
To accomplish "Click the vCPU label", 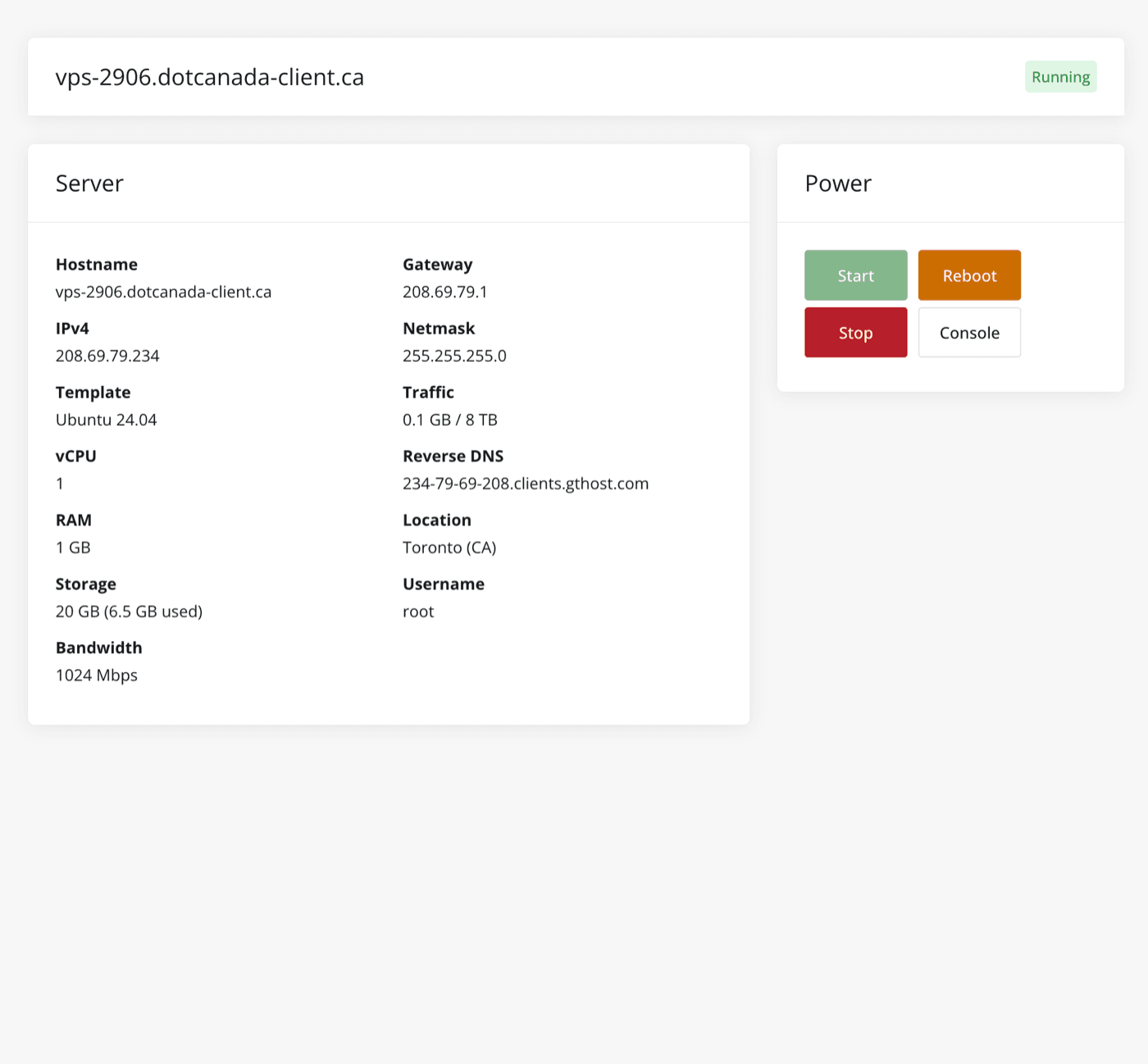I will point(75,456).
